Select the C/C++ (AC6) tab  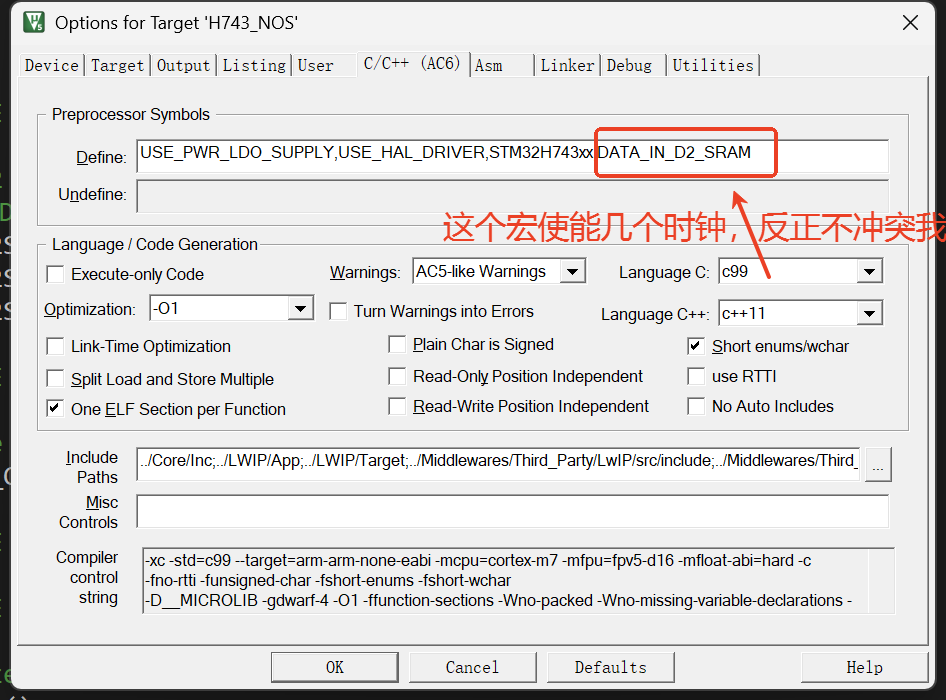(x=412, y=63)
